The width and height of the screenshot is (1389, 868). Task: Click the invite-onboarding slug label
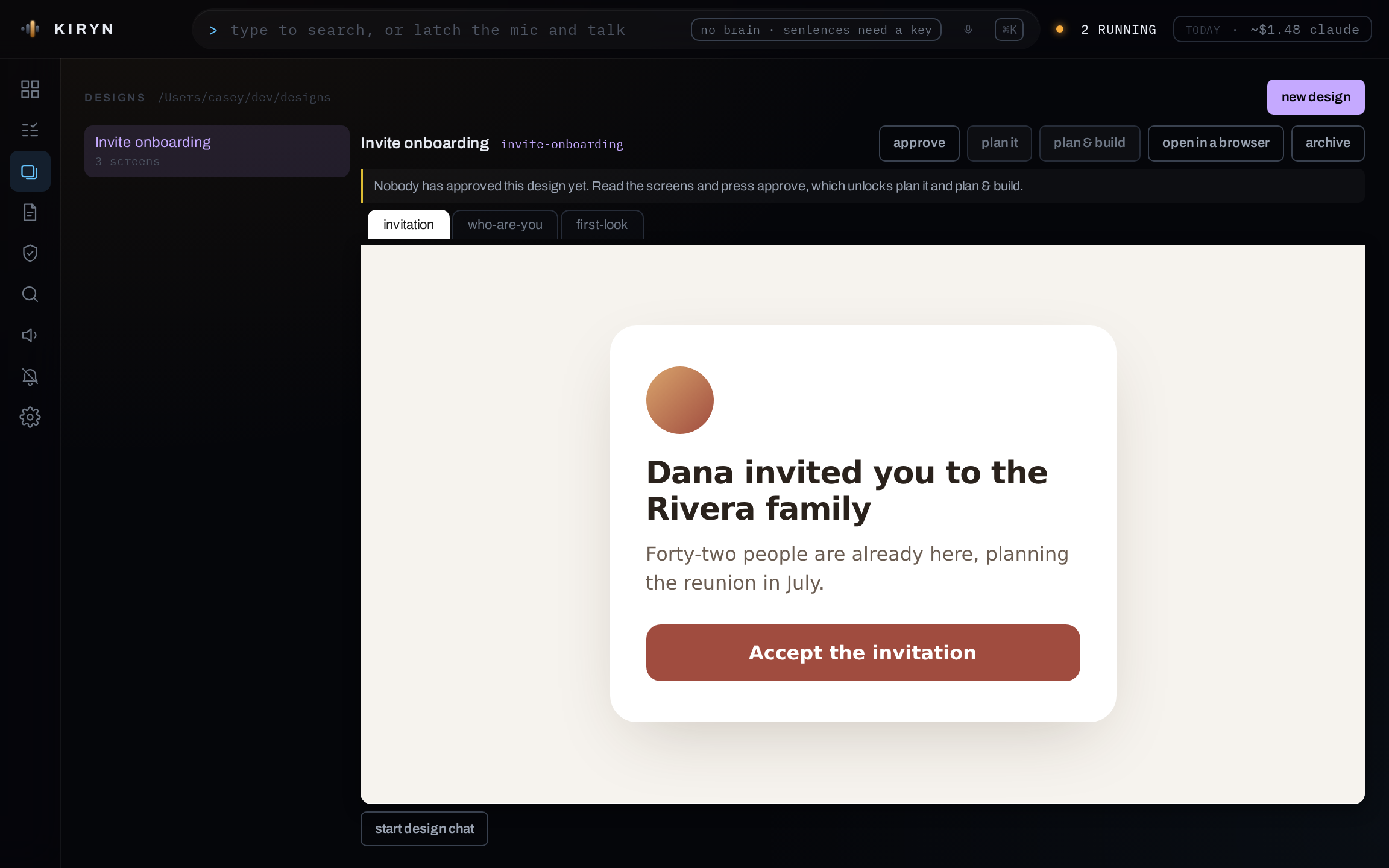pos(562,145)
